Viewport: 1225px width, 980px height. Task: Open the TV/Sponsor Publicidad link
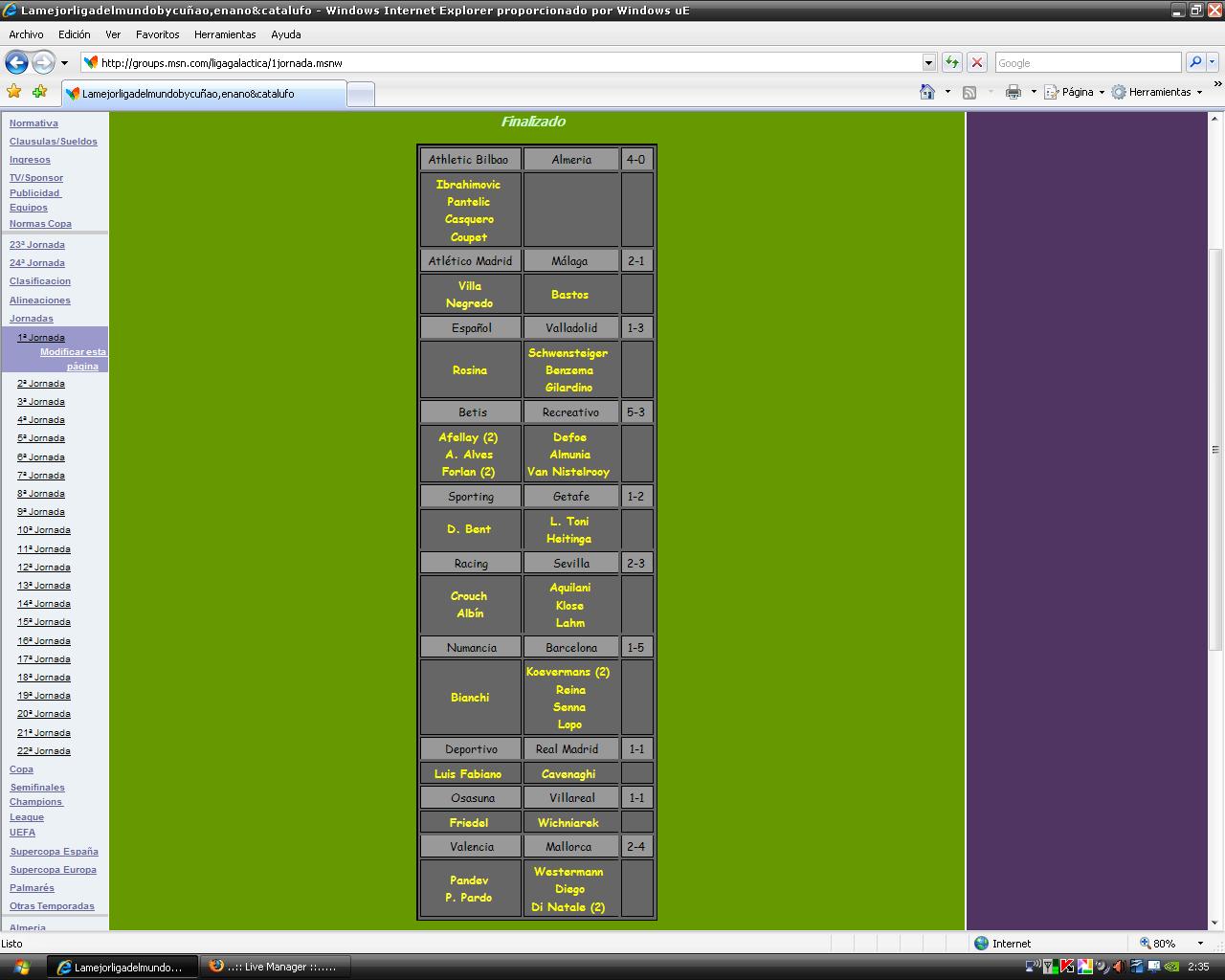point(36,185)
